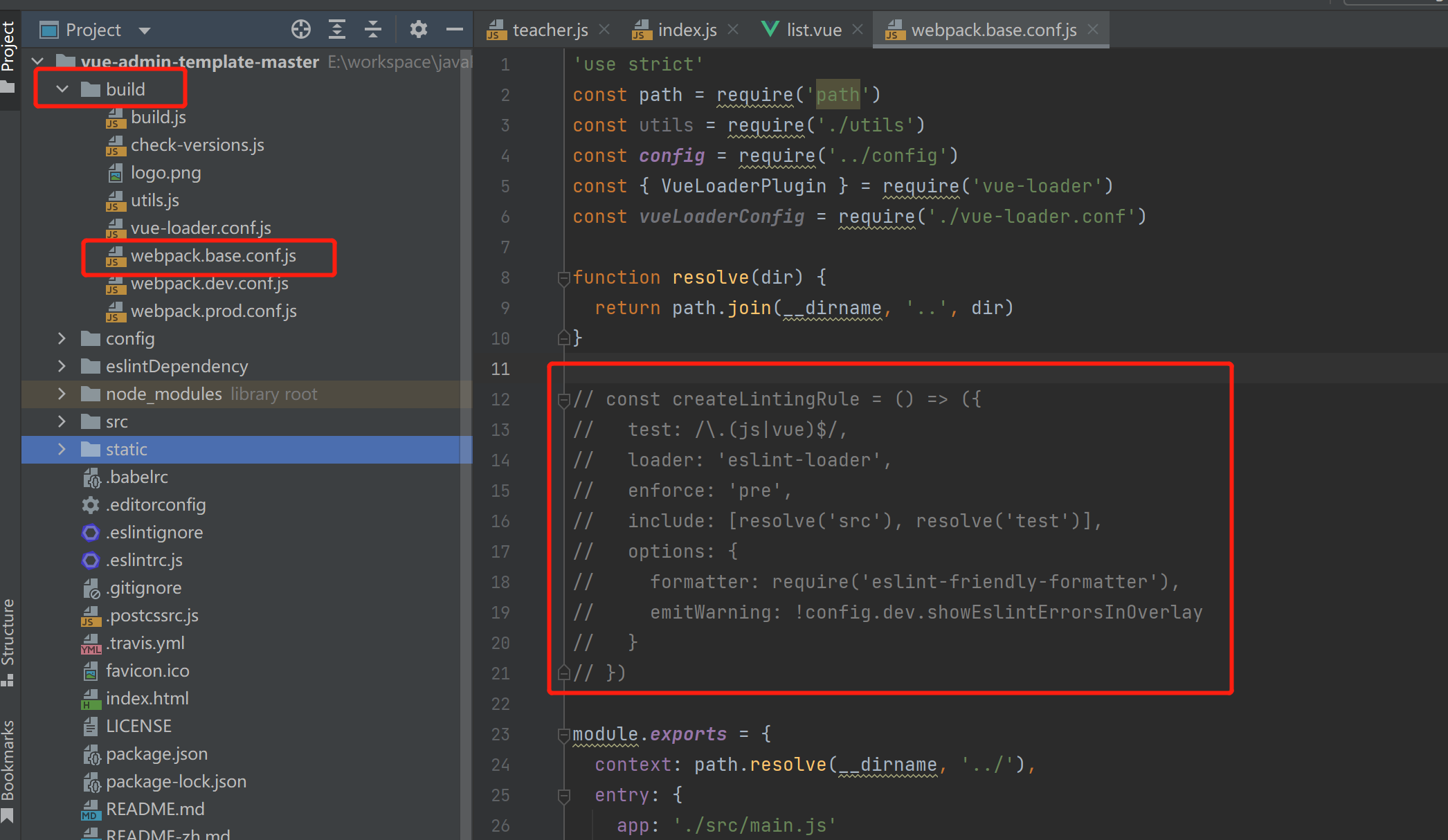Close the index.js tab
The image size is (1448, 840).
(x=733, y=30)
